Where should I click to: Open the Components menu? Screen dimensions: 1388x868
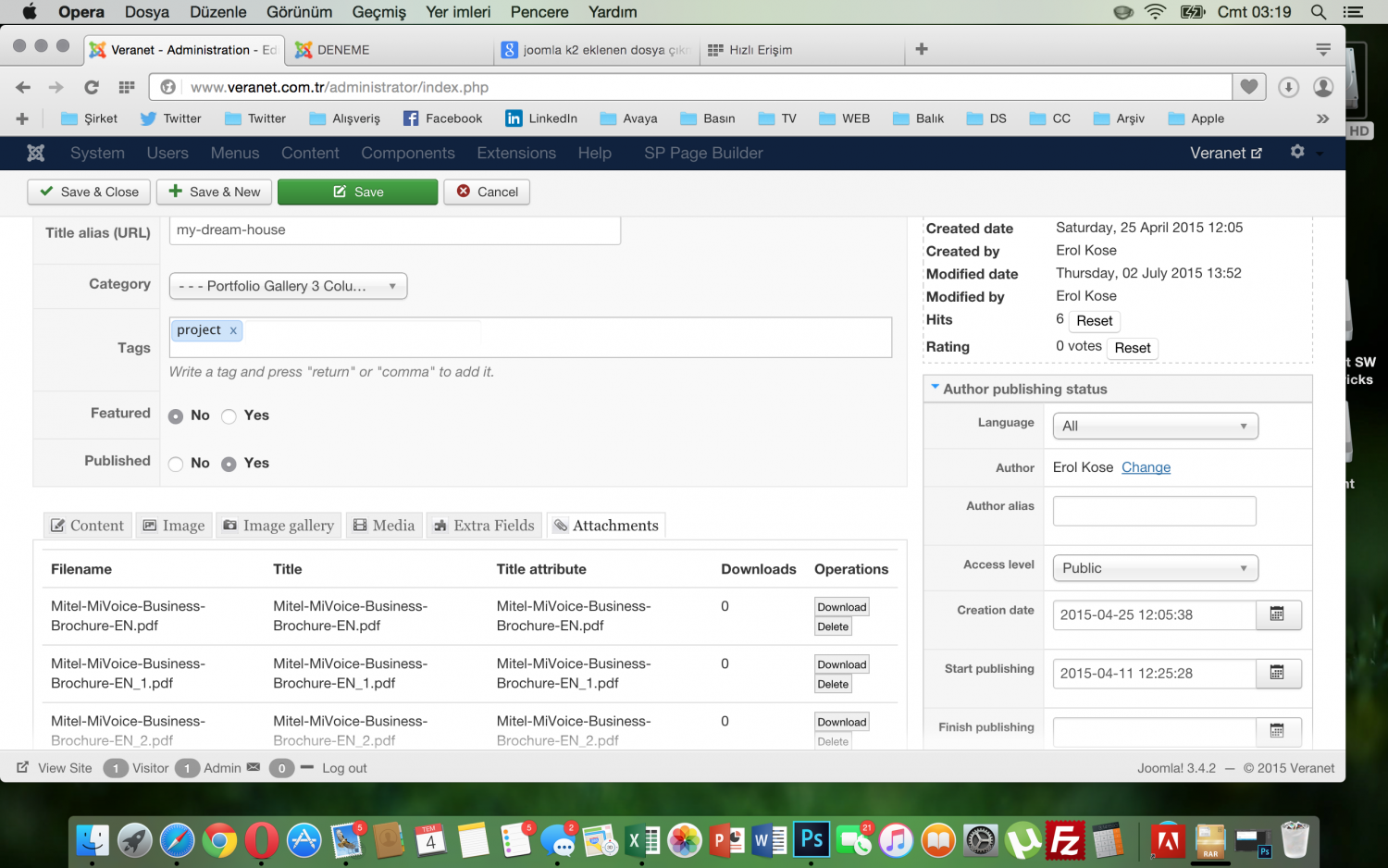pyautogui.click(x=407, y=153)
